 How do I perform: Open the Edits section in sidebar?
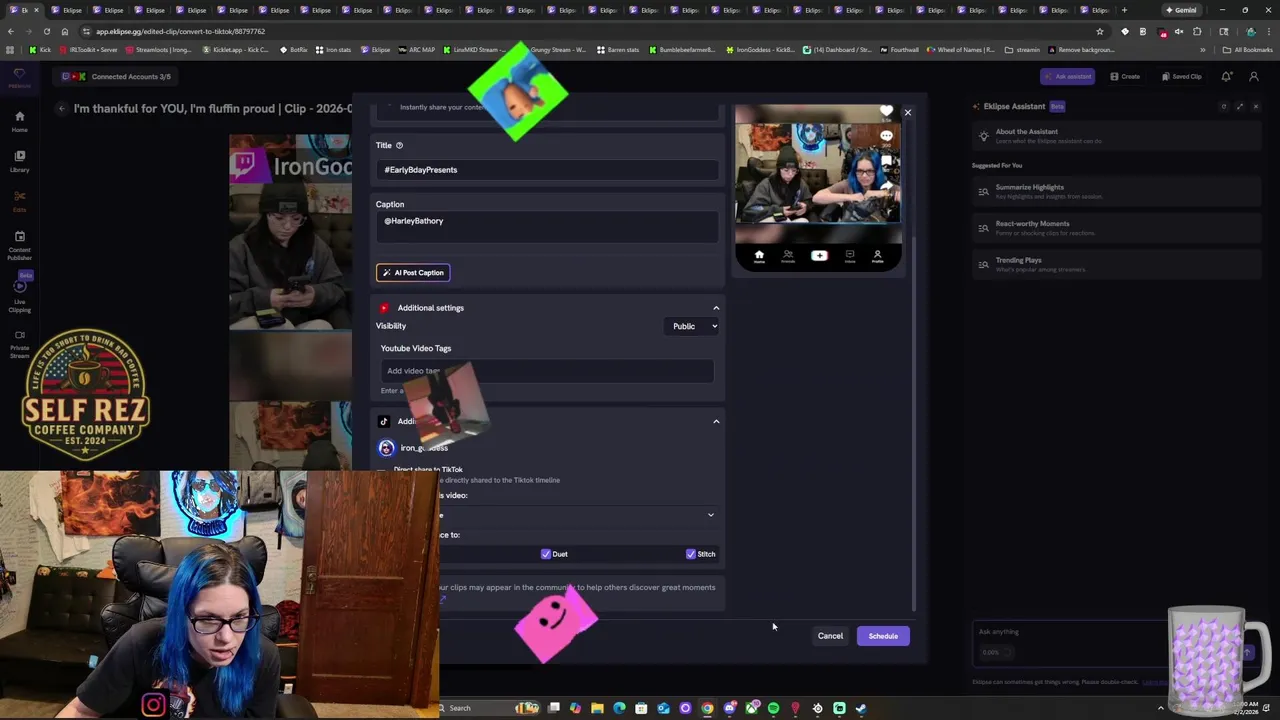tap(19, 201)
